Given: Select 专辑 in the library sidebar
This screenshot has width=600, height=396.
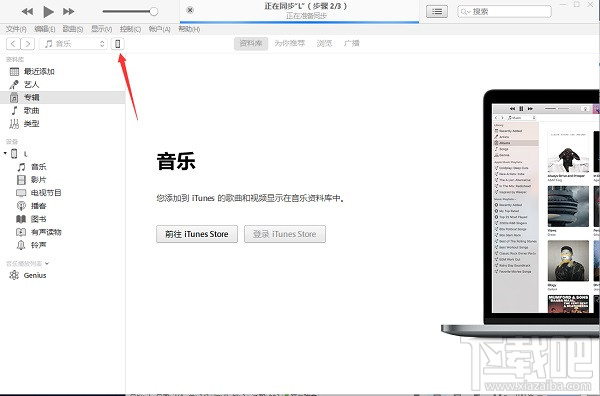Looking at the screenshot, I should pos(62,98).
